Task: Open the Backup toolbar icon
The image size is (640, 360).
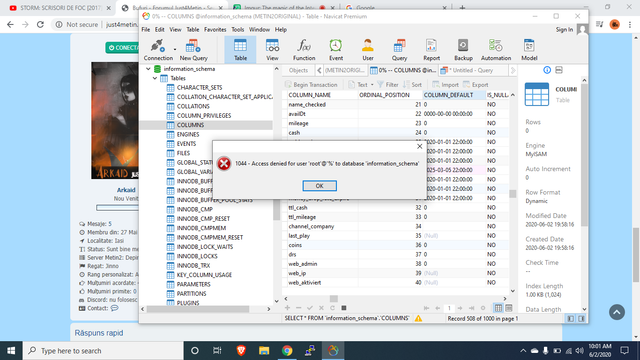Action: click(463, 50)
